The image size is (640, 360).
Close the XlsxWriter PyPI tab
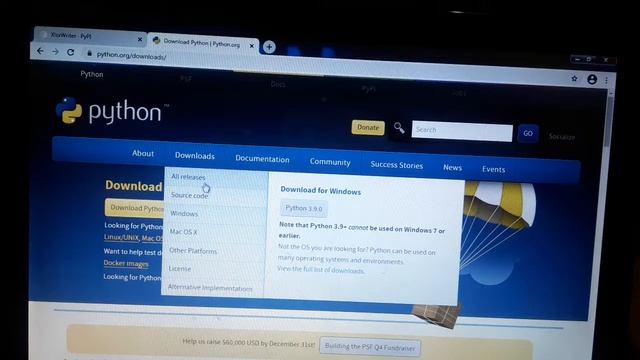click(x=140, y=39)
